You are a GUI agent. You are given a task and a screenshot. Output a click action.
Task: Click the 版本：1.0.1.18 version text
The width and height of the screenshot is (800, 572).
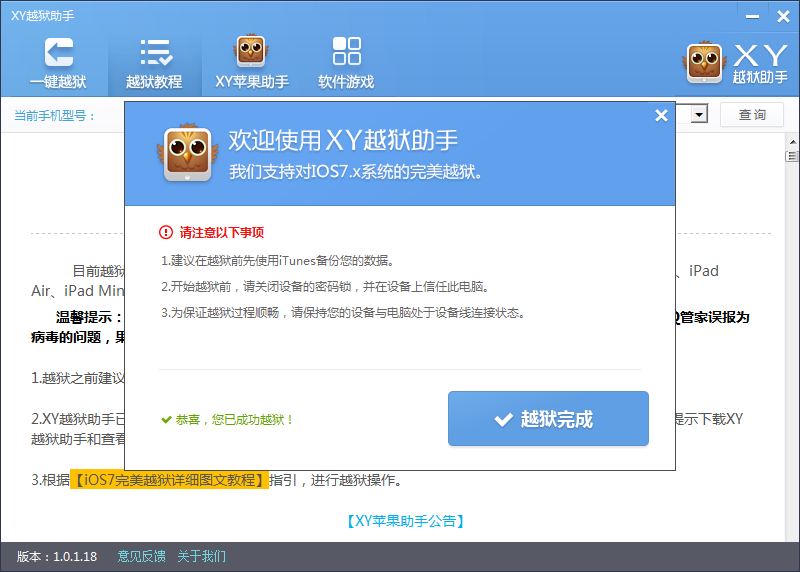pos(57,556)
